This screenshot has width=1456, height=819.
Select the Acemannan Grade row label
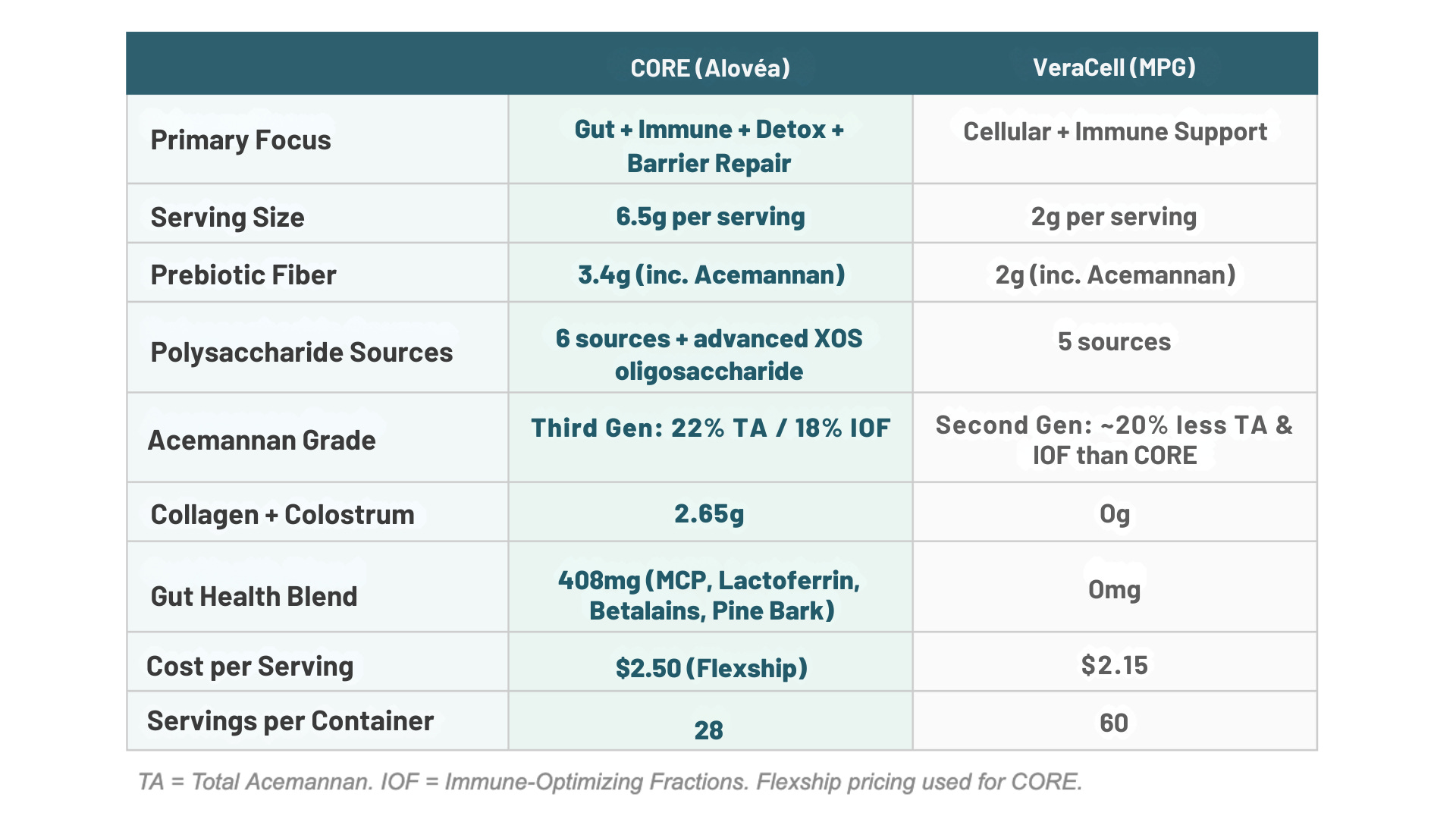pyautogui.click(x=262, y=441)
